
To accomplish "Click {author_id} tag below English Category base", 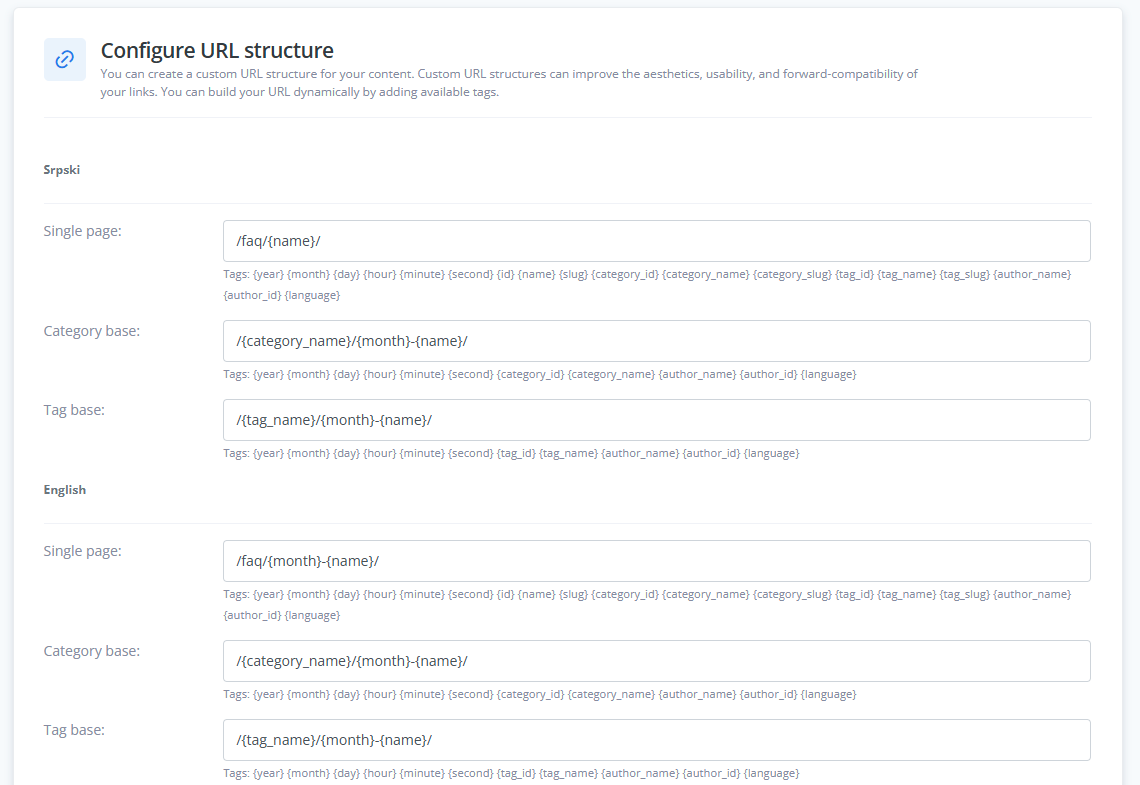I will coord(768,694).
